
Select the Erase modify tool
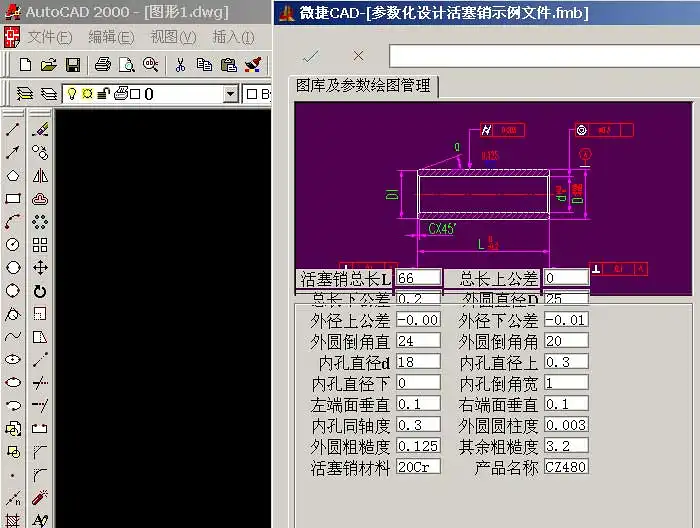click(x=40, y=129)
